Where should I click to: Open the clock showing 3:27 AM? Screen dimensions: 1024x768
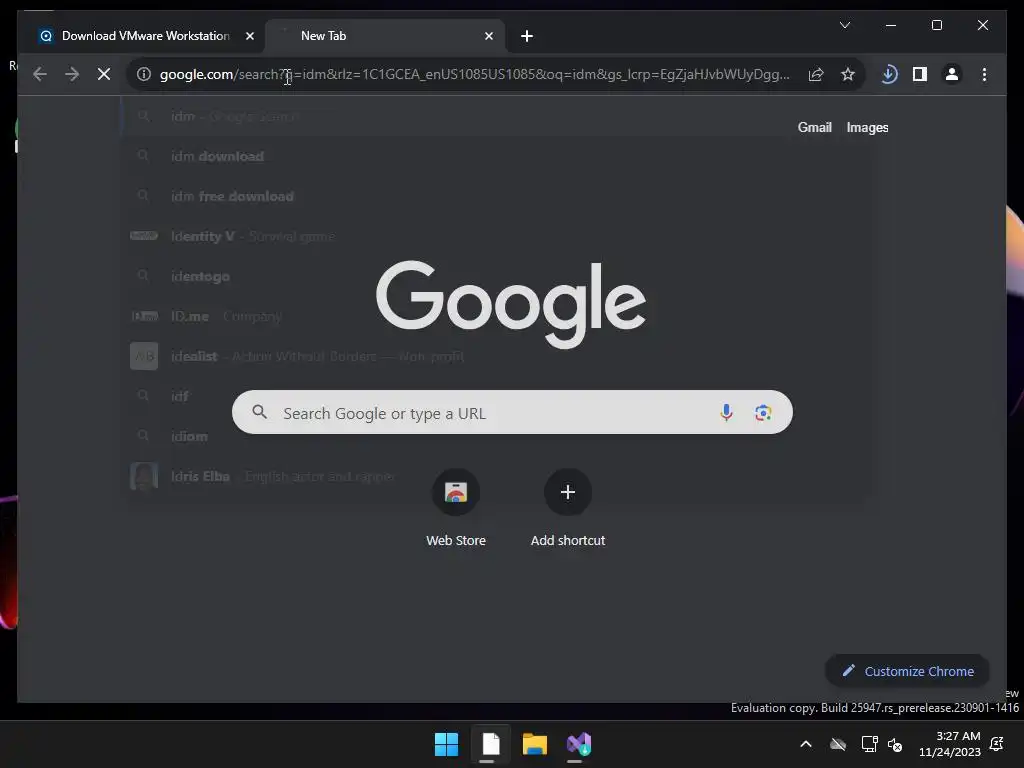coord(950,744)
